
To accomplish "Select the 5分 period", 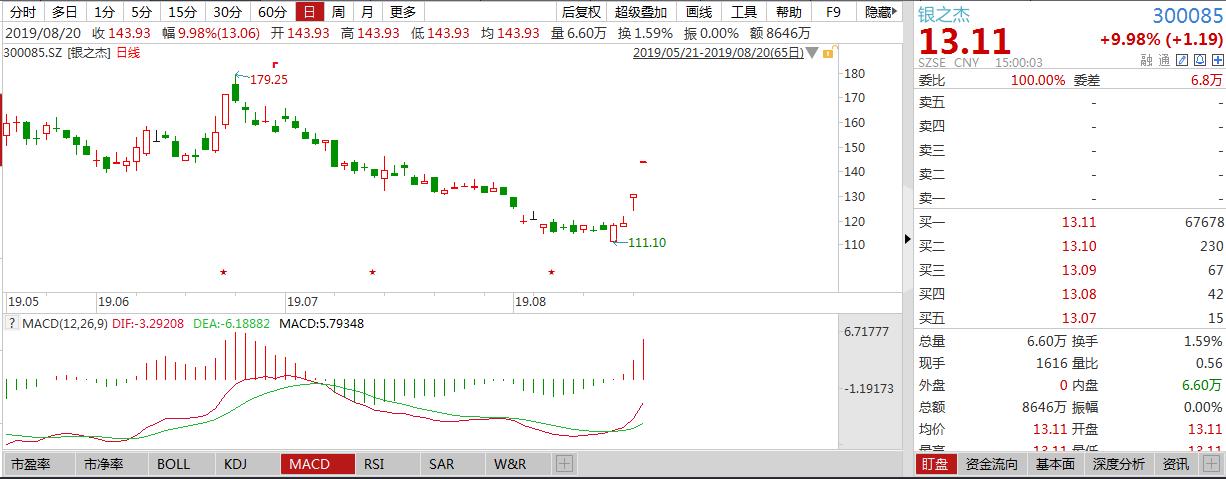I will (x=142, y=12).
